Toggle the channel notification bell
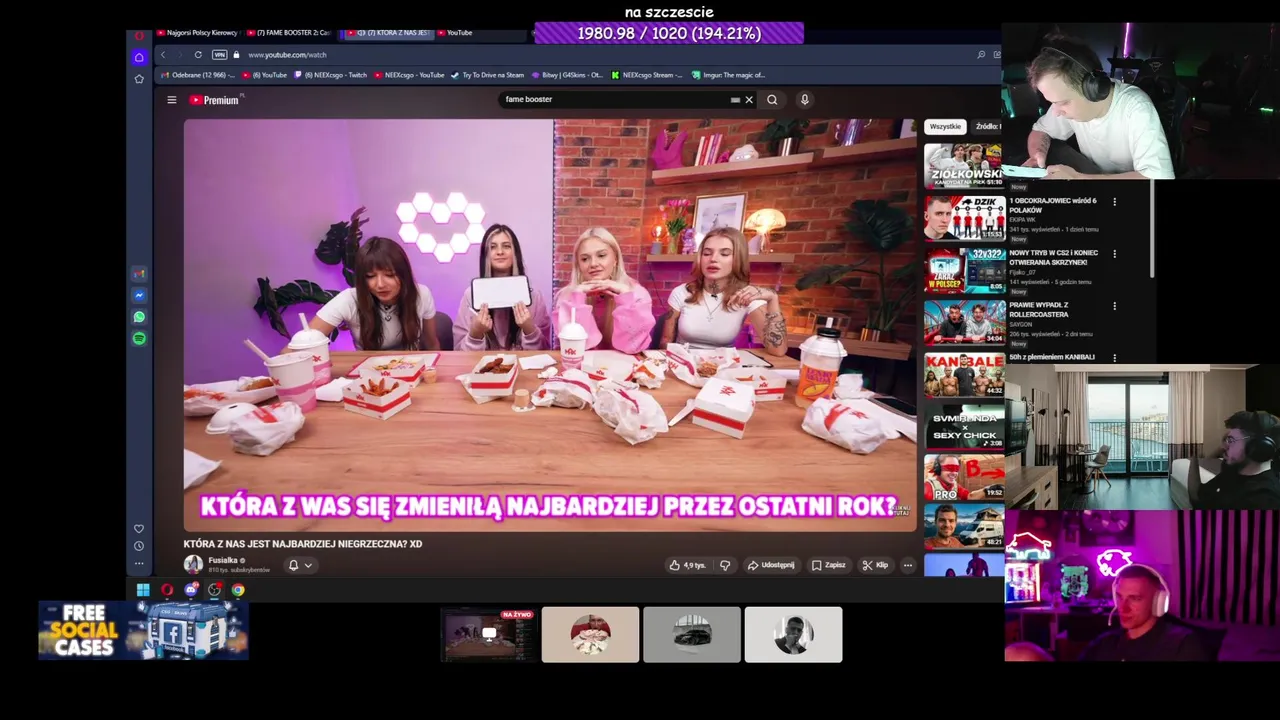Screen dimensions: 1280x720 point(293,565)
